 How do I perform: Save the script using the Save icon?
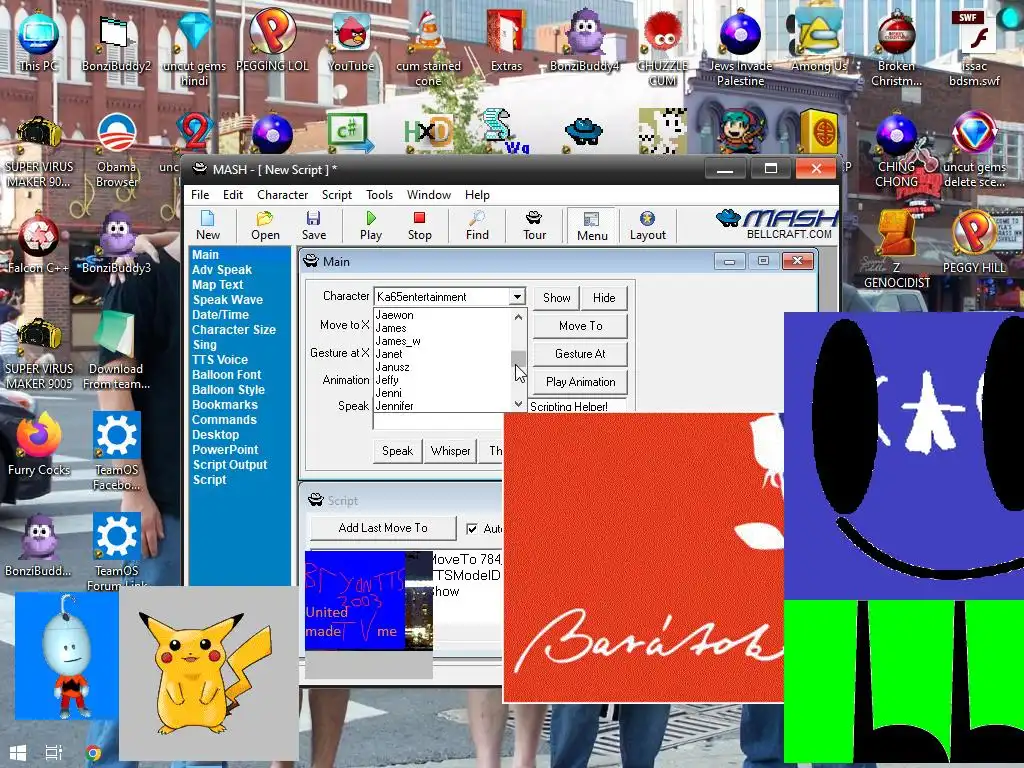(313, 225)
